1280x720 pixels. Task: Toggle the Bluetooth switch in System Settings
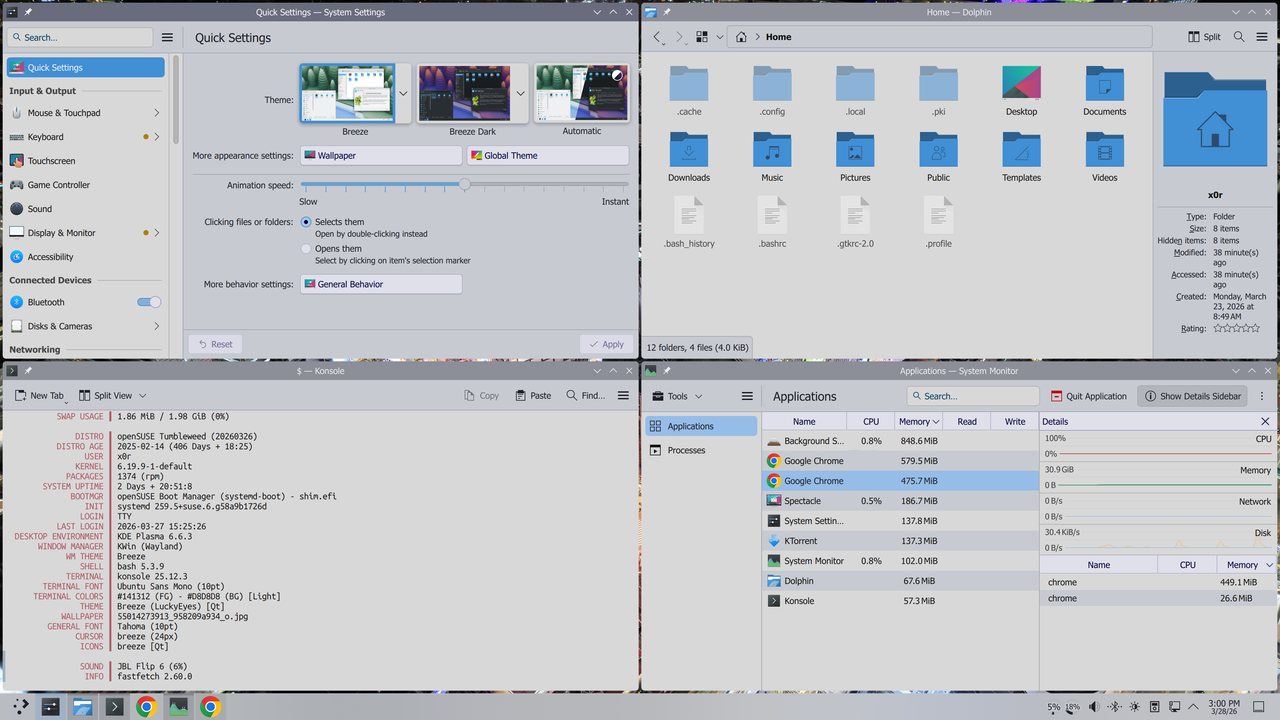(x=149, y=302)
